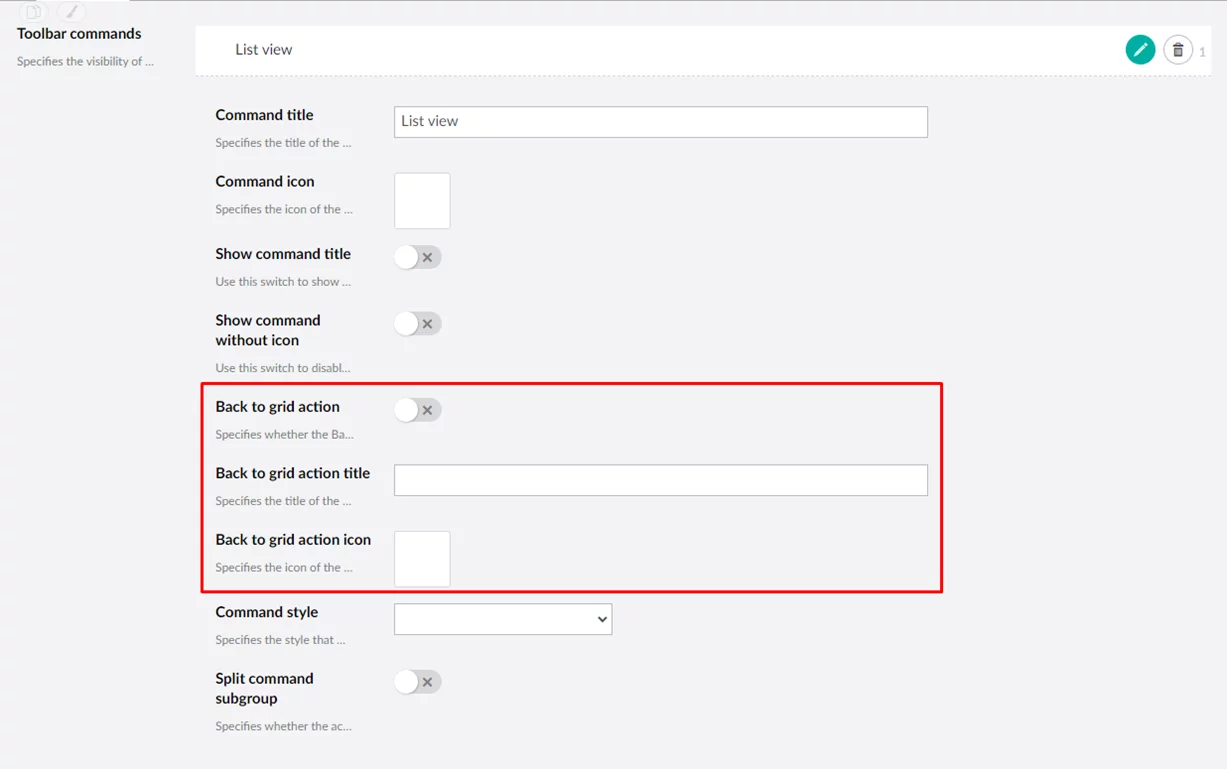Image resolution: width=1227 pixels, height=769 pixels.
Task: Click the 'Command style' field label
Action: tap(267, 612)
